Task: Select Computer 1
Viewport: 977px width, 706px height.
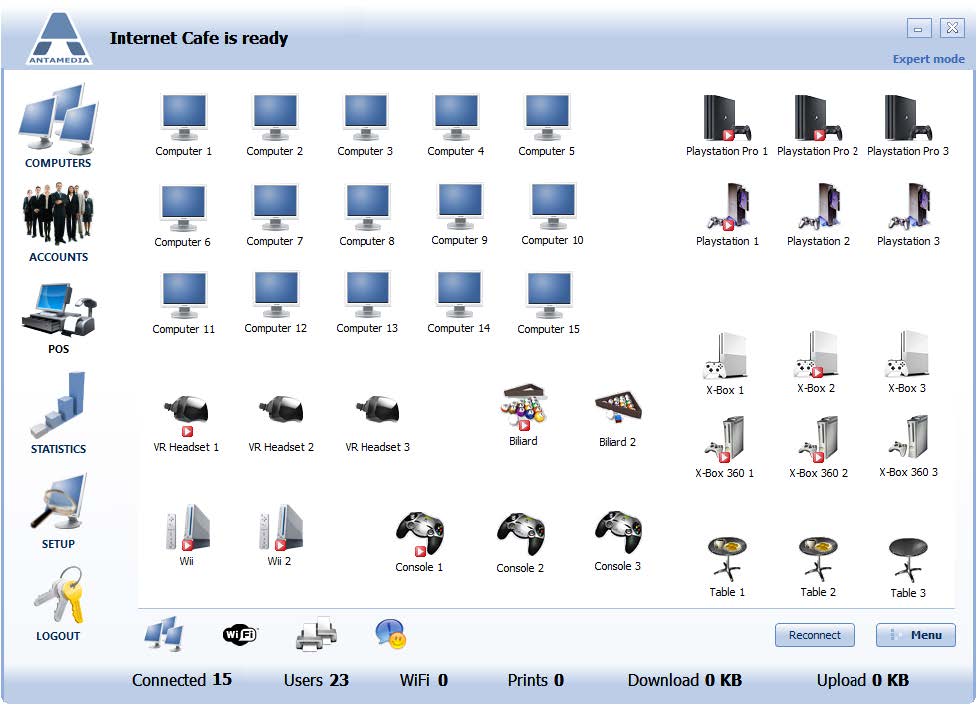Action: 184,125
